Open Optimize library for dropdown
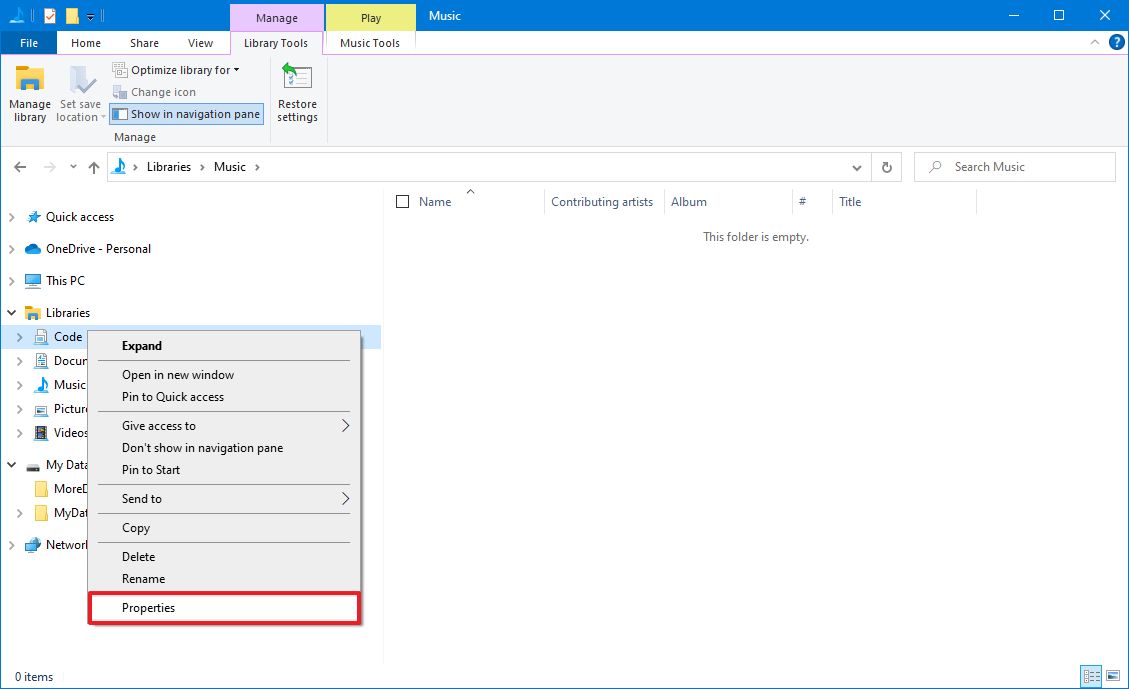This screenshot has height=689, width=1129. (176, 70)
